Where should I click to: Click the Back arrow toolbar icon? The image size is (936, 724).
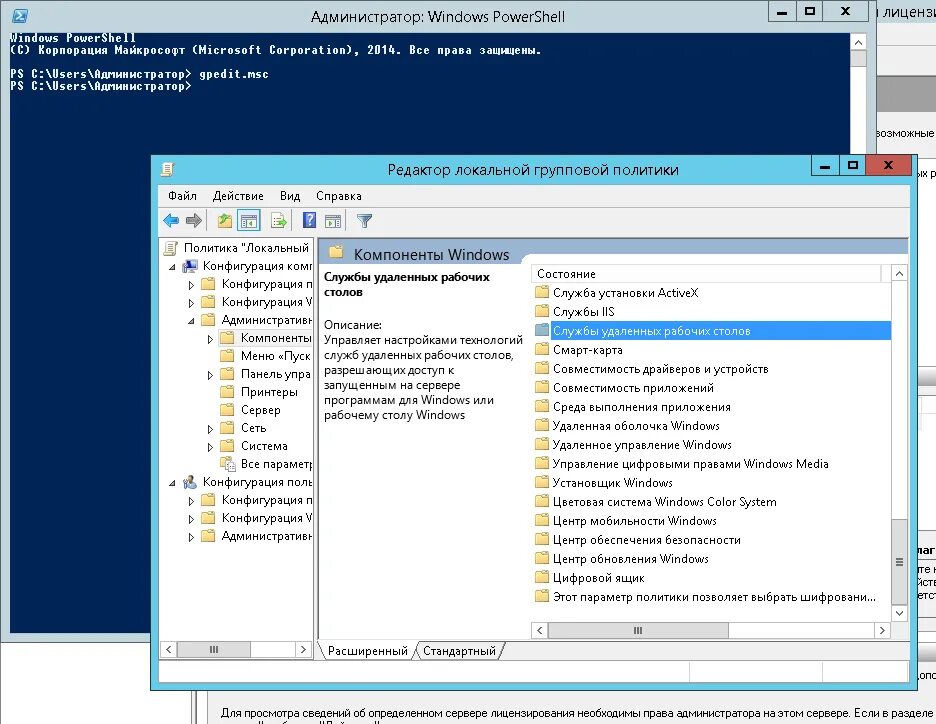point(171,221)
